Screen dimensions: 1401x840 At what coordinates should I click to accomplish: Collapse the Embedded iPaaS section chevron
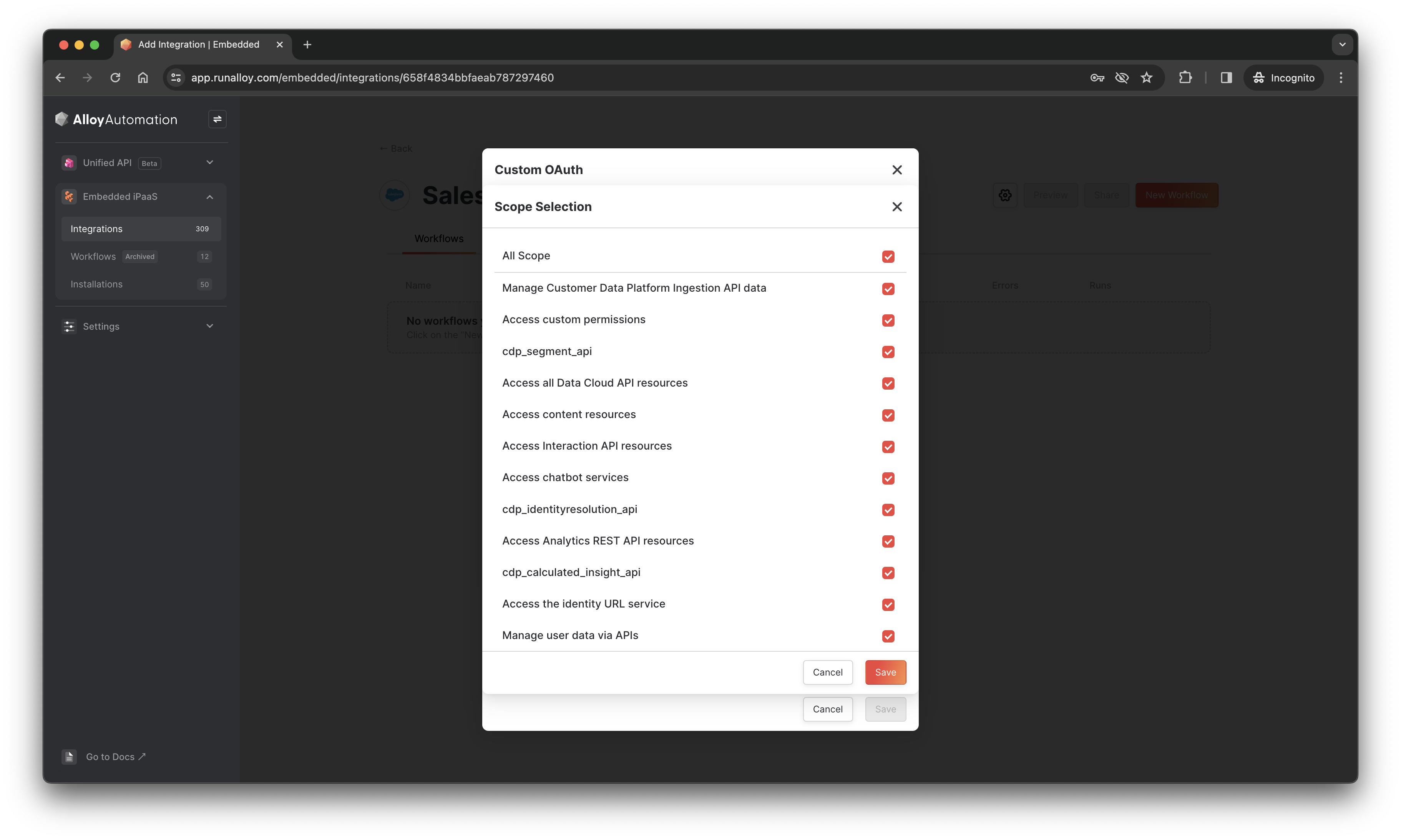pos(209,197)
